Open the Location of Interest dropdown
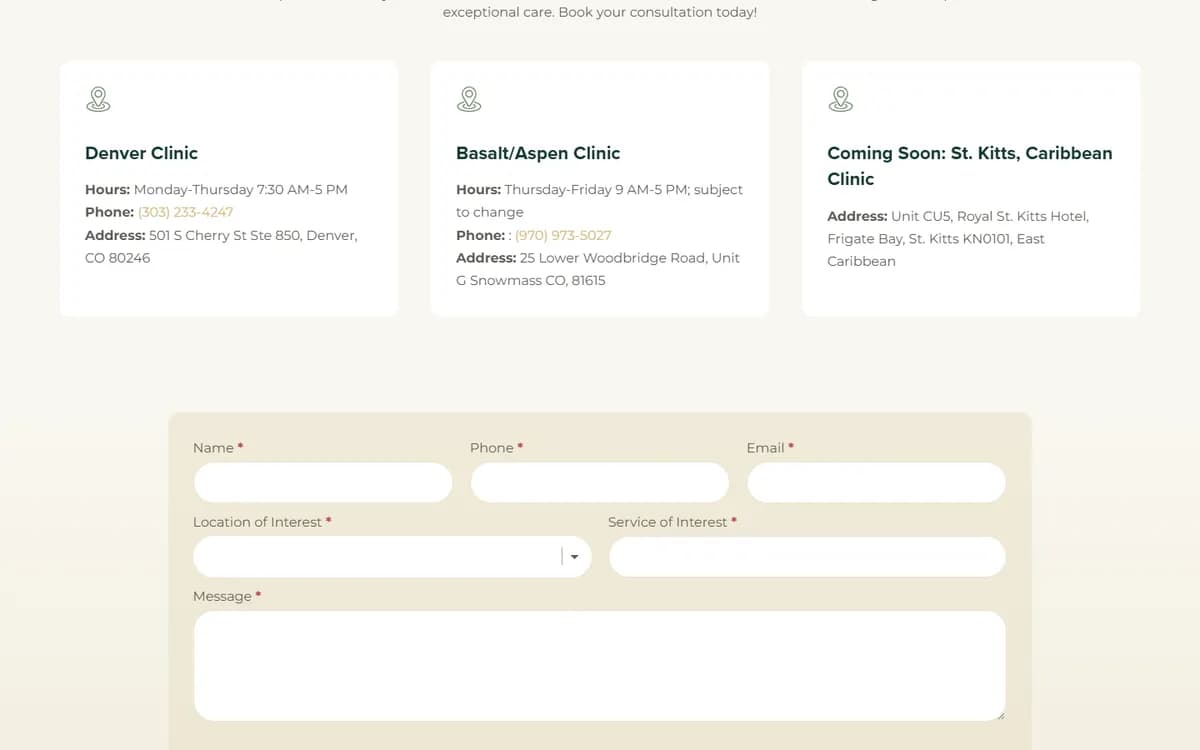The height and width of the screenshot is (750, 1200). pos(392,557)
